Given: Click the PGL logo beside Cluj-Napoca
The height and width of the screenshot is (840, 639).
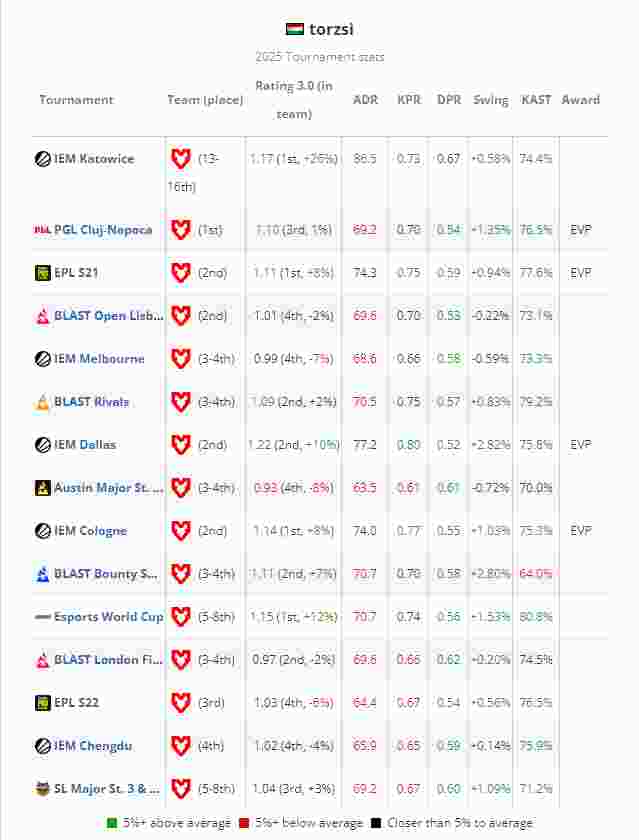Looking at the screenshot, I should coord(42,230).
